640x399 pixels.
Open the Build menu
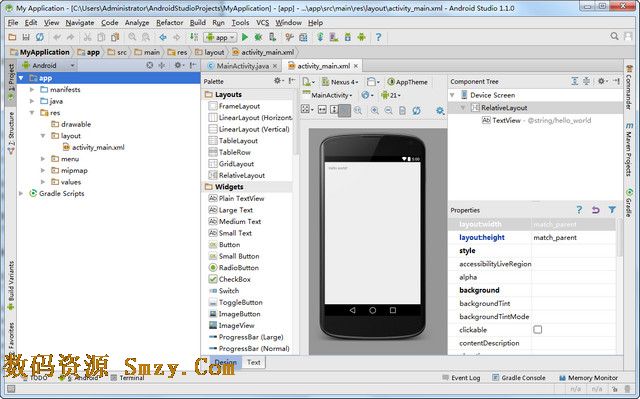(198, 23)
